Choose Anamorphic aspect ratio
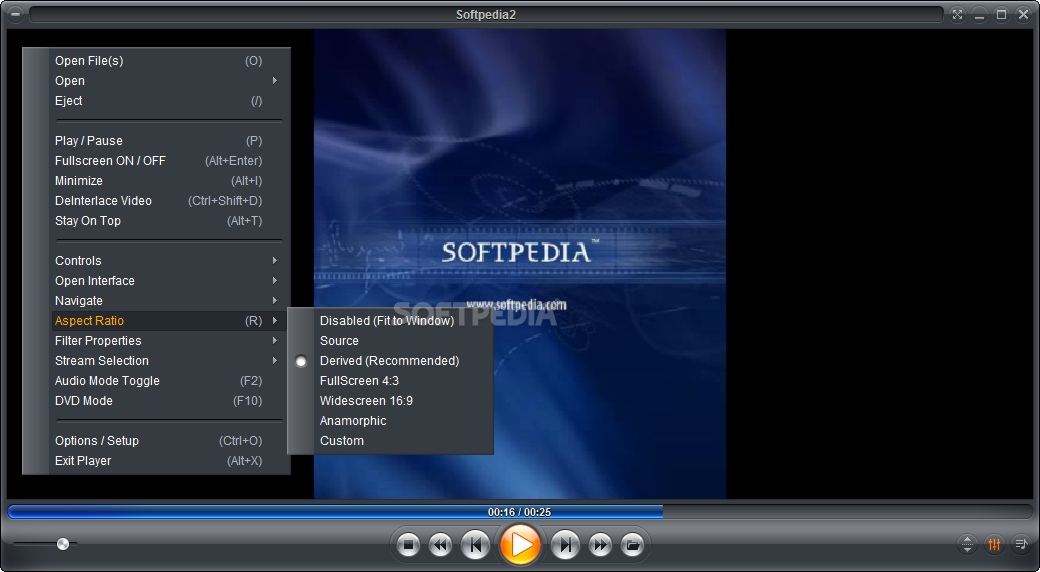The width and height of the screenshot is (1040, 572). pyautogui.click(x=390, y=421)
